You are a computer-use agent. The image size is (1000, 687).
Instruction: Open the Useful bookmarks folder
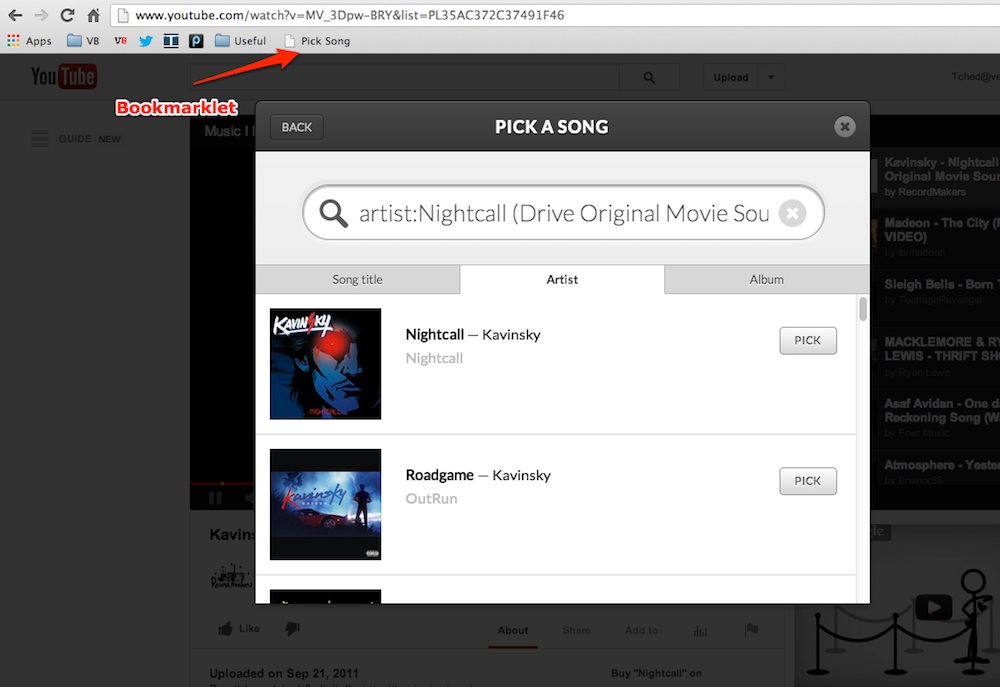click(x=240, y=41)
